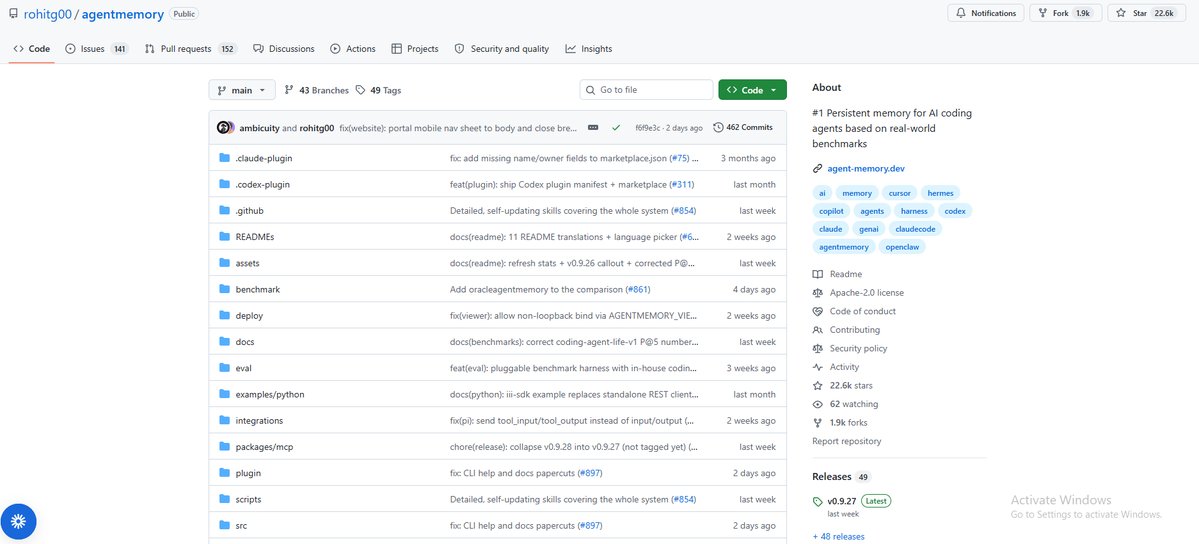The image size is (1199, 544).
Task: Click the folder icon beside assets
Action: (224, 263)
